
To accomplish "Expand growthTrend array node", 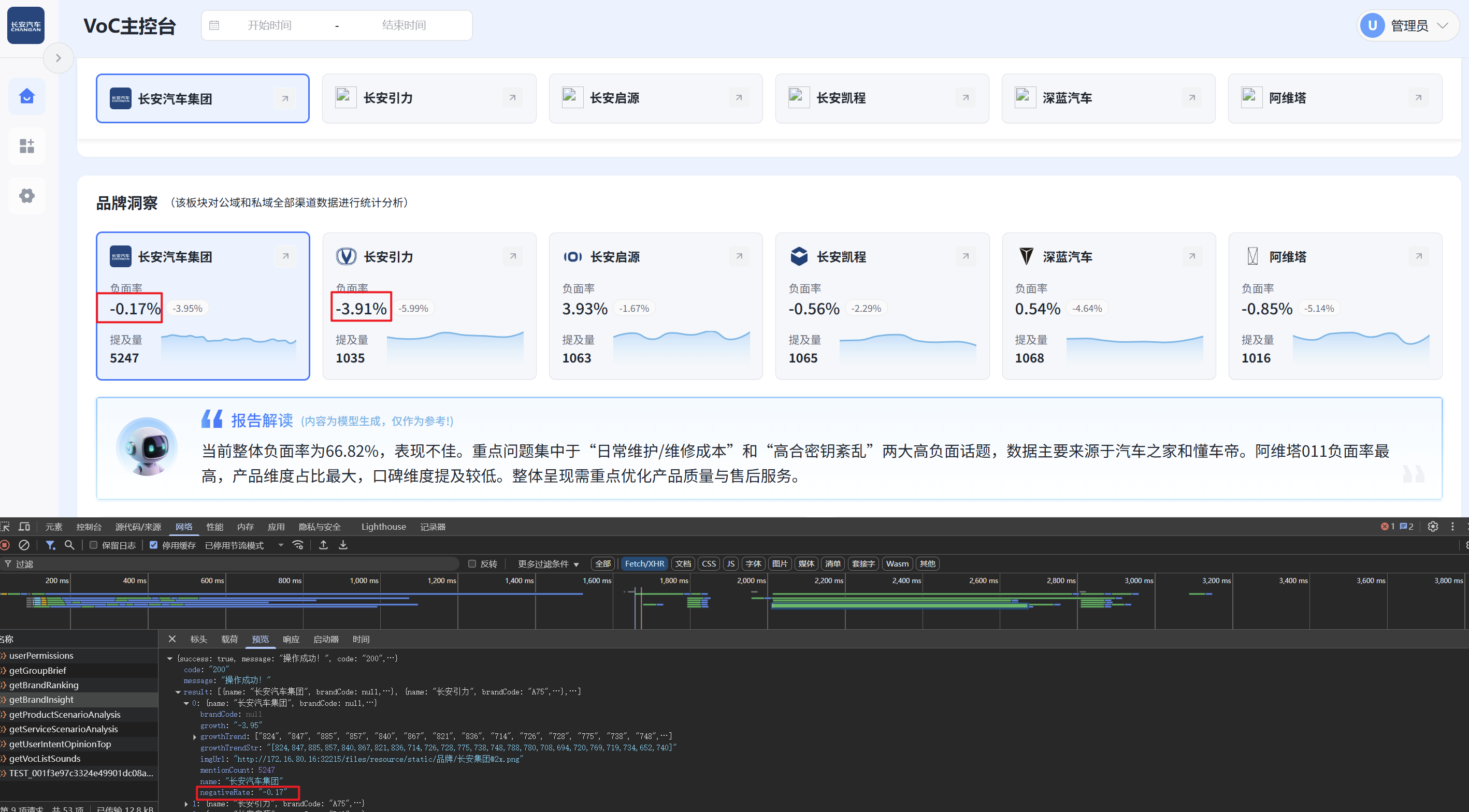I will click(194, 737).
